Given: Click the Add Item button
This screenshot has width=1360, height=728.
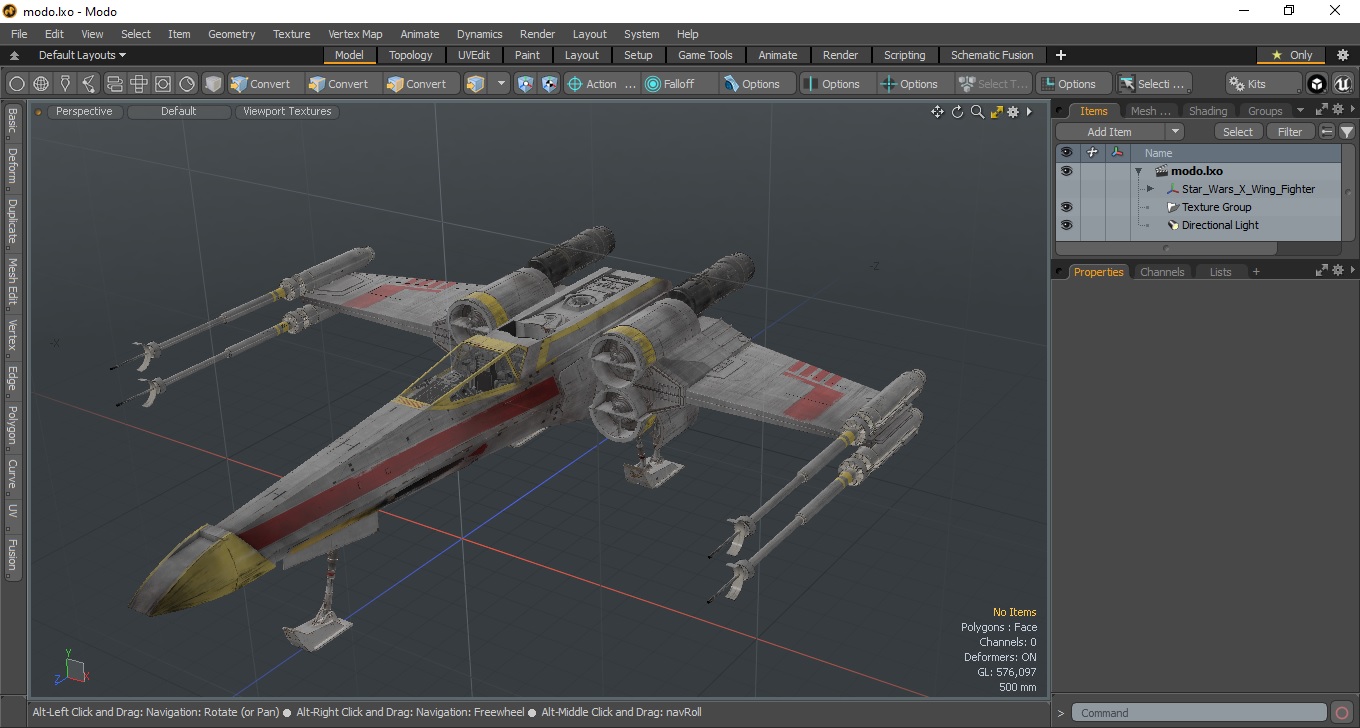Looking at the screenshot, I should coord(1110,132).
